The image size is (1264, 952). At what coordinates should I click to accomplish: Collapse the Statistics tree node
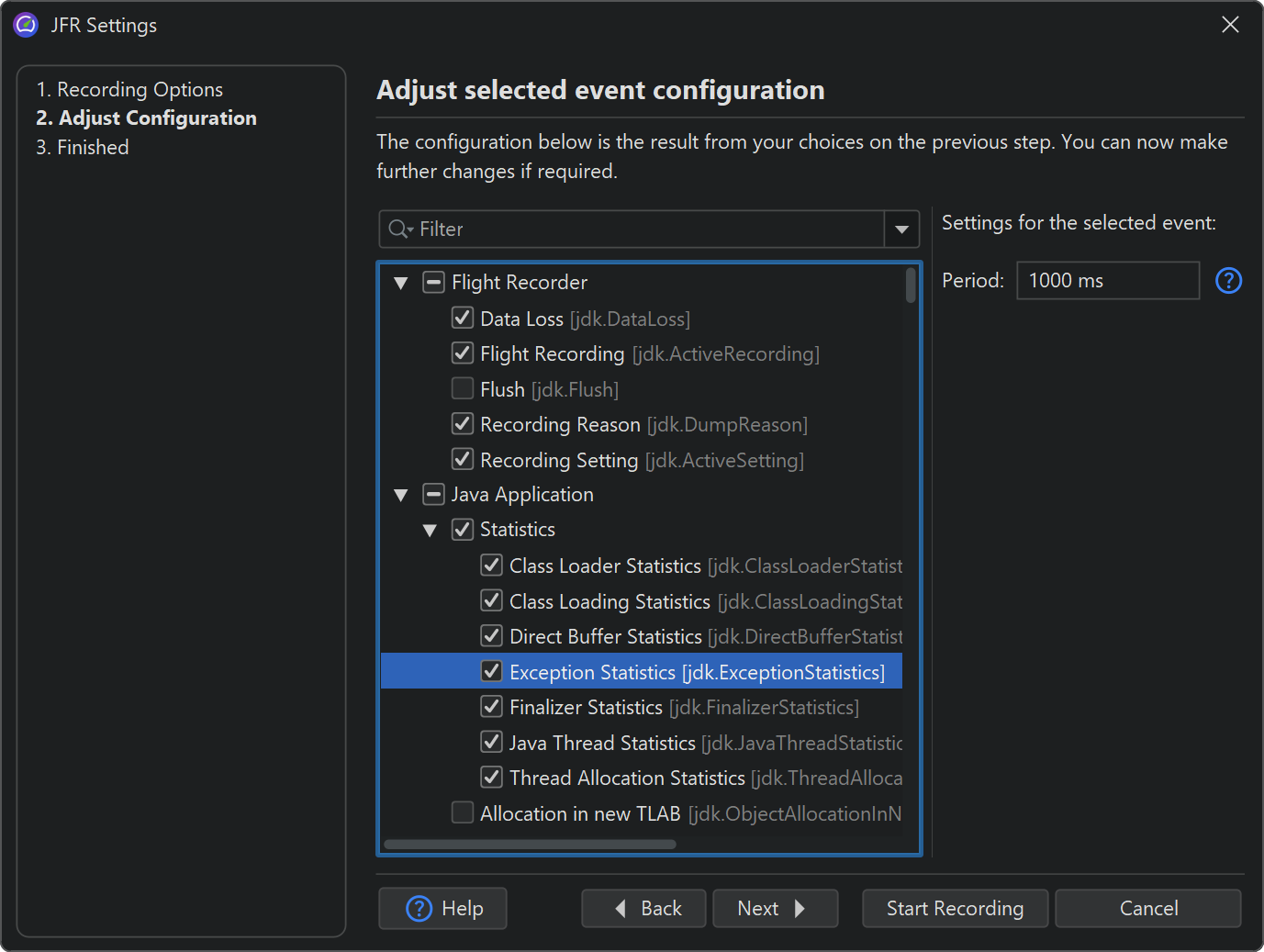point(430,530)
